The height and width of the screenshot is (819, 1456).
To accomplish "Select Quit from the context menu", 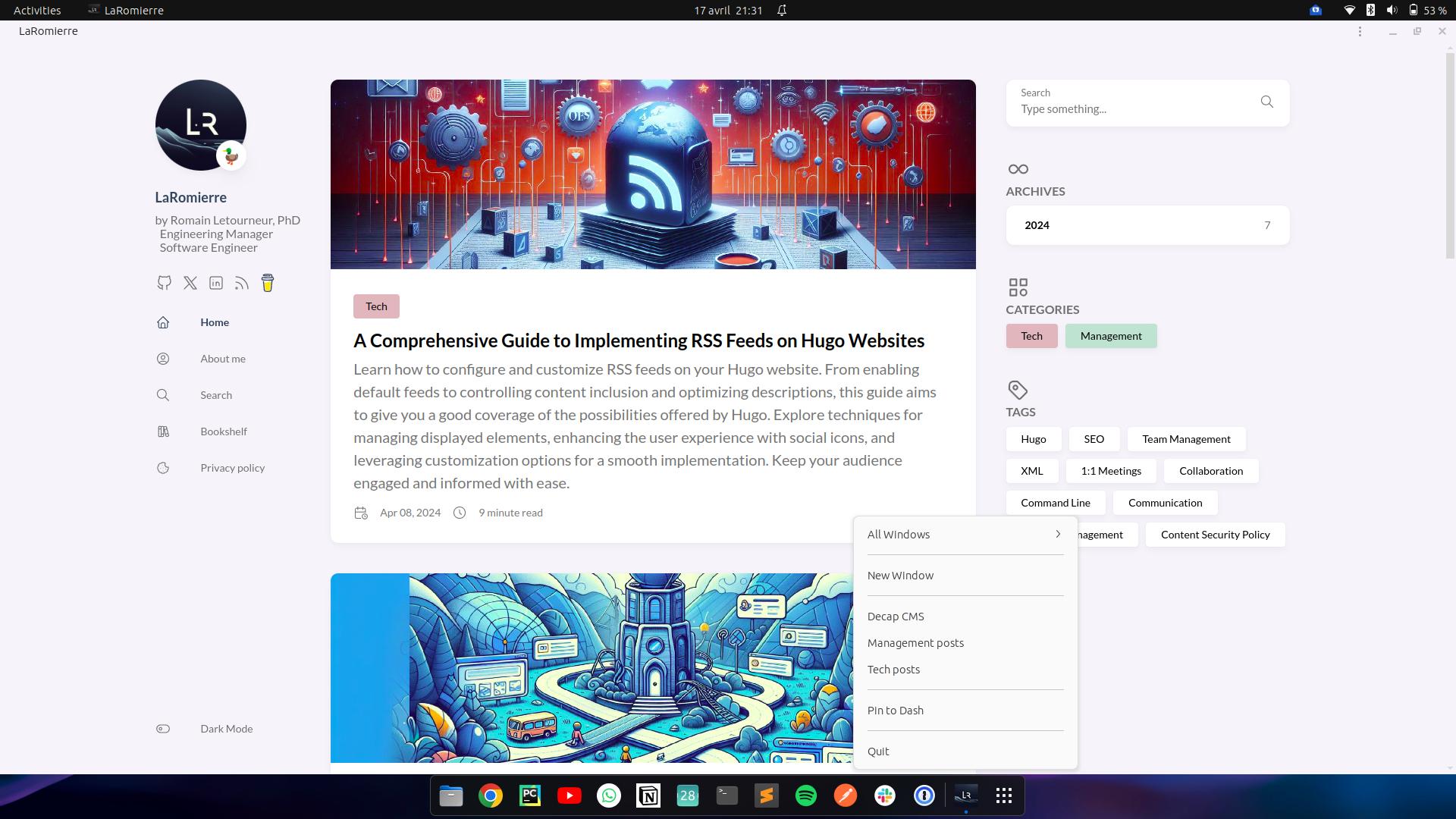I will coord(965,752).
